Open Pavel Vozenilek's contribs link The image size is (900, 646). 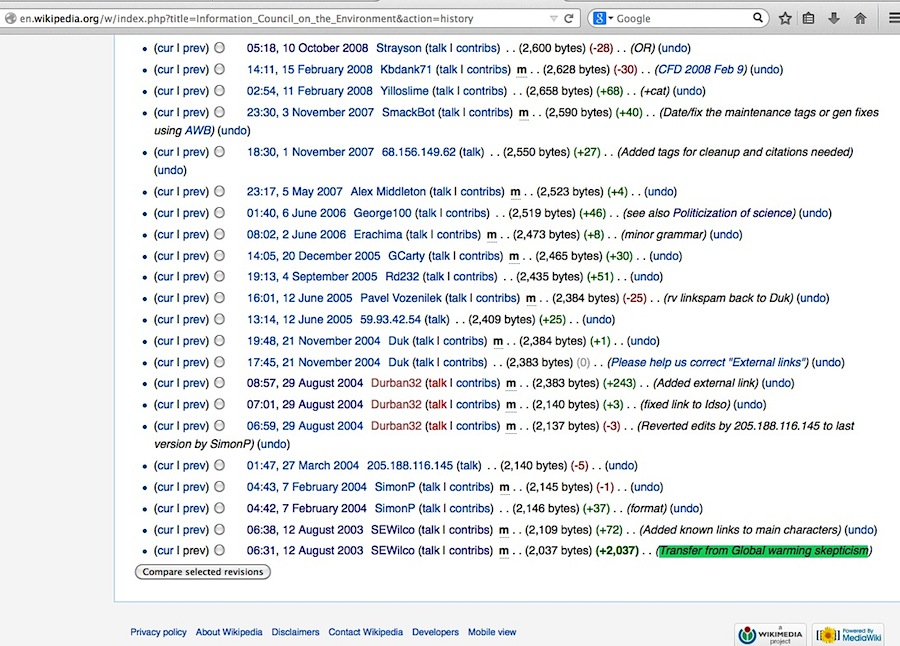497,298
